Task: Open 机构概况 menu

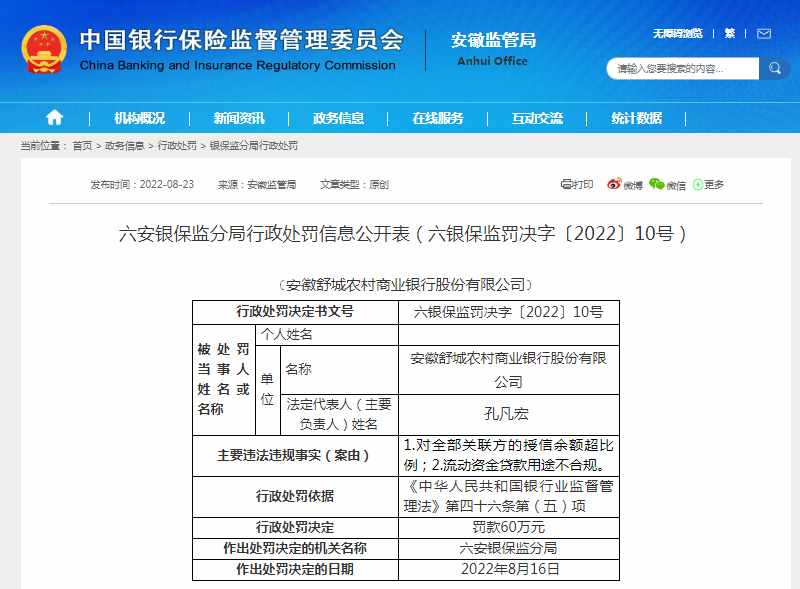Action: pyautogui.click(x=139, y=118)
